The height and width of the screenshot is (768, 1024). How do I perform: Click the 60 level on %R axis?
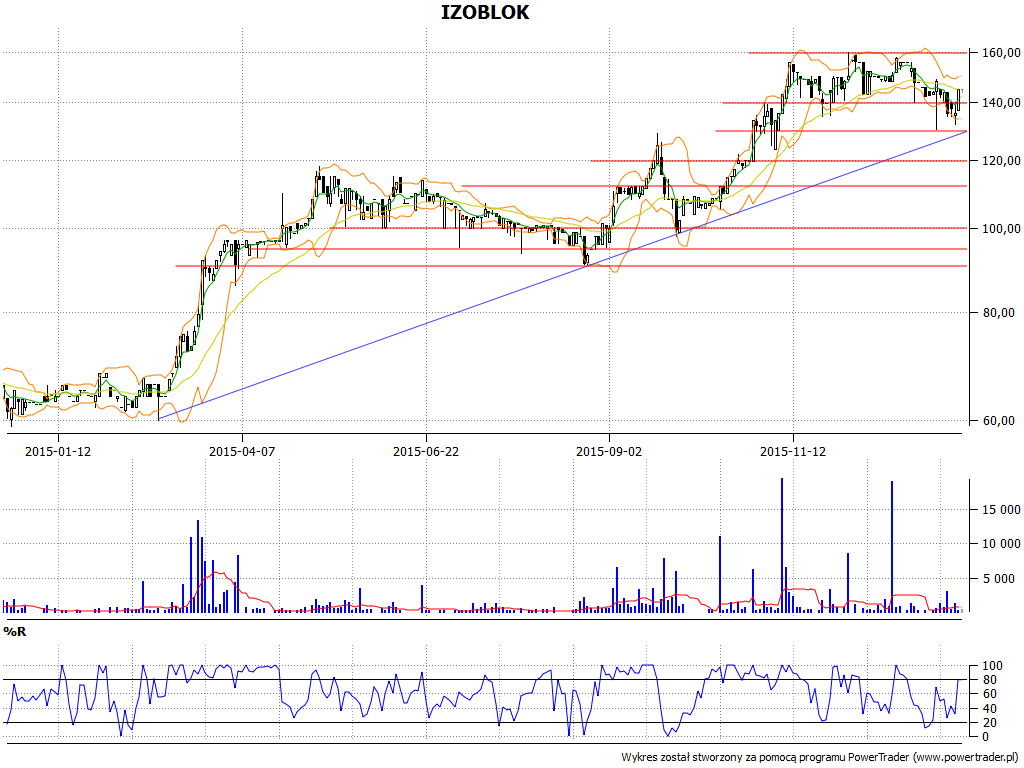coord(990,694)
